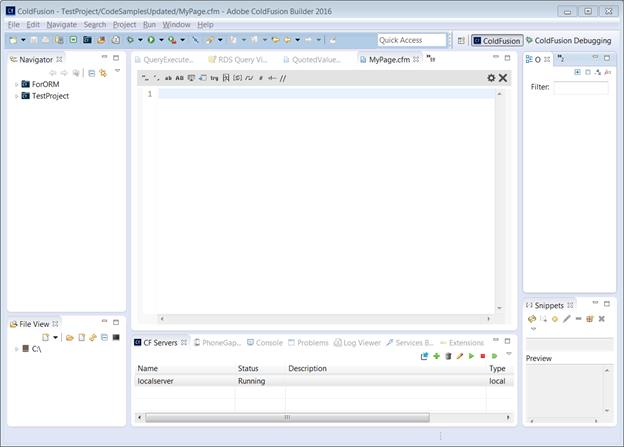Click the CF Servers horizontal scrollbar thumb
Screen dimensions: 624x447
287,418
